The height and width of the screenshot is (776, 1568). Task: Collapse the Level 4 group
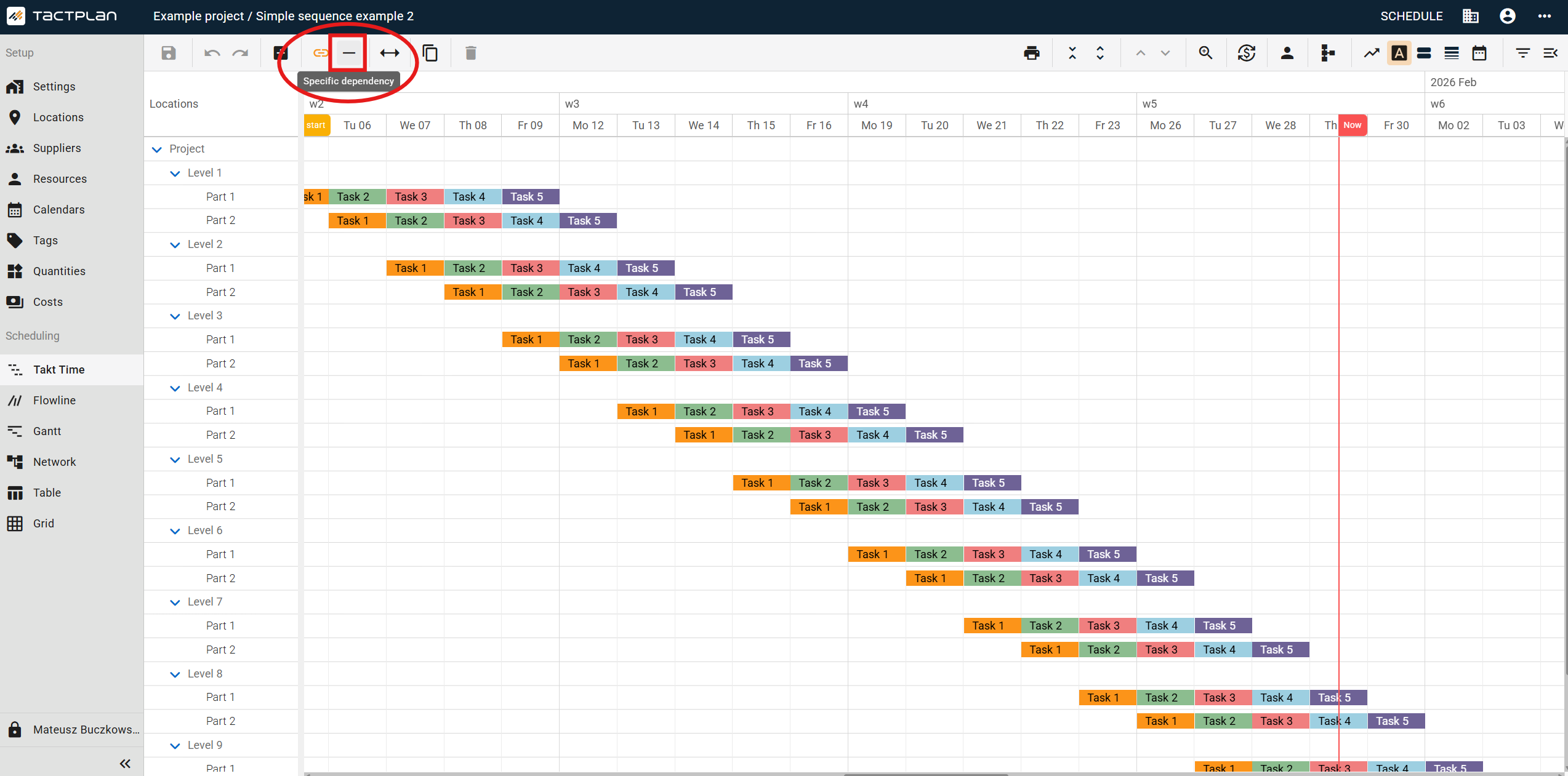(175, 388)
